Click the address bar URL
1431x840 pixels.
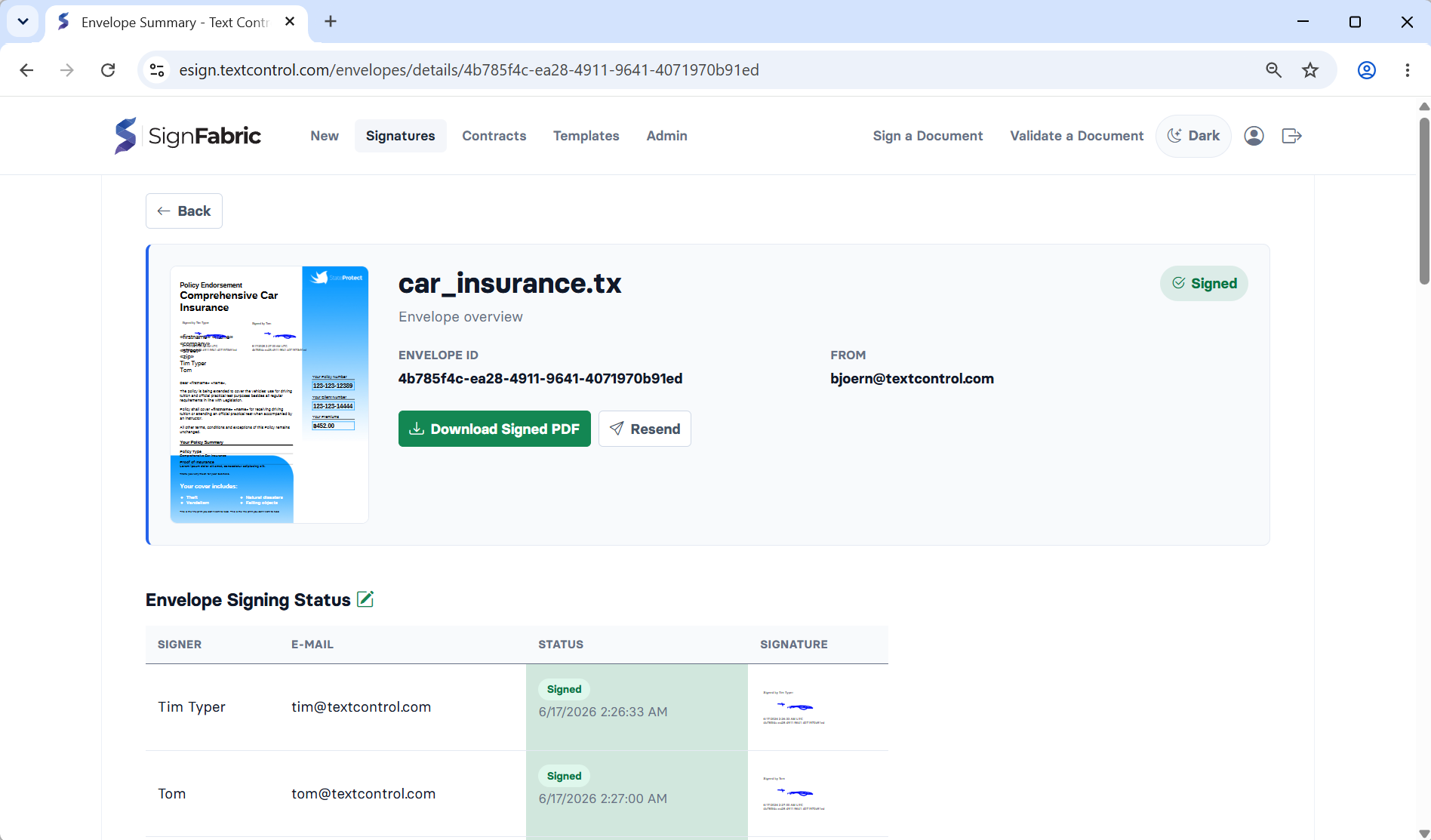pos(469,70)
